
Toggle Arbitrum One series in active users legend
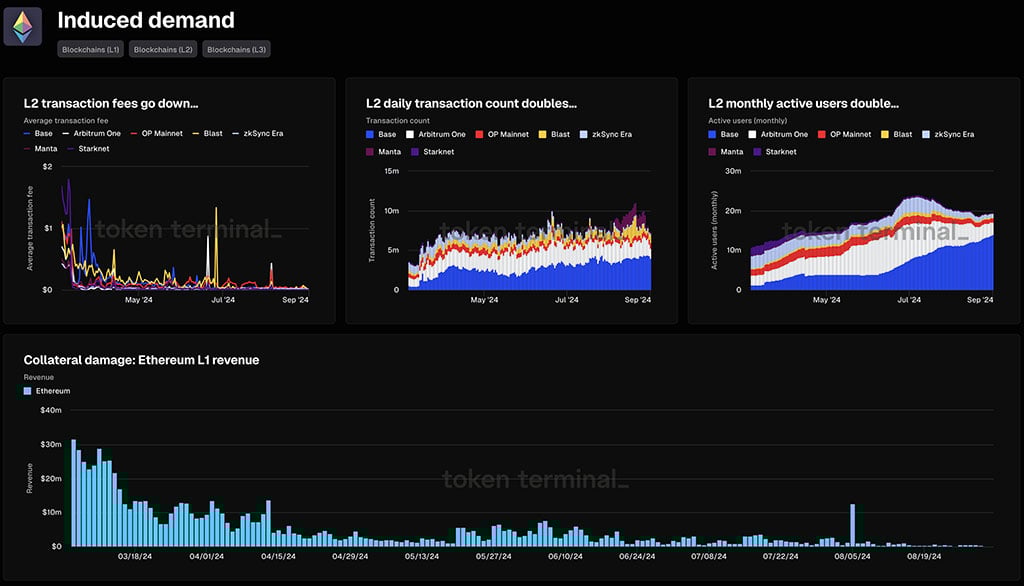coord(778,135)
